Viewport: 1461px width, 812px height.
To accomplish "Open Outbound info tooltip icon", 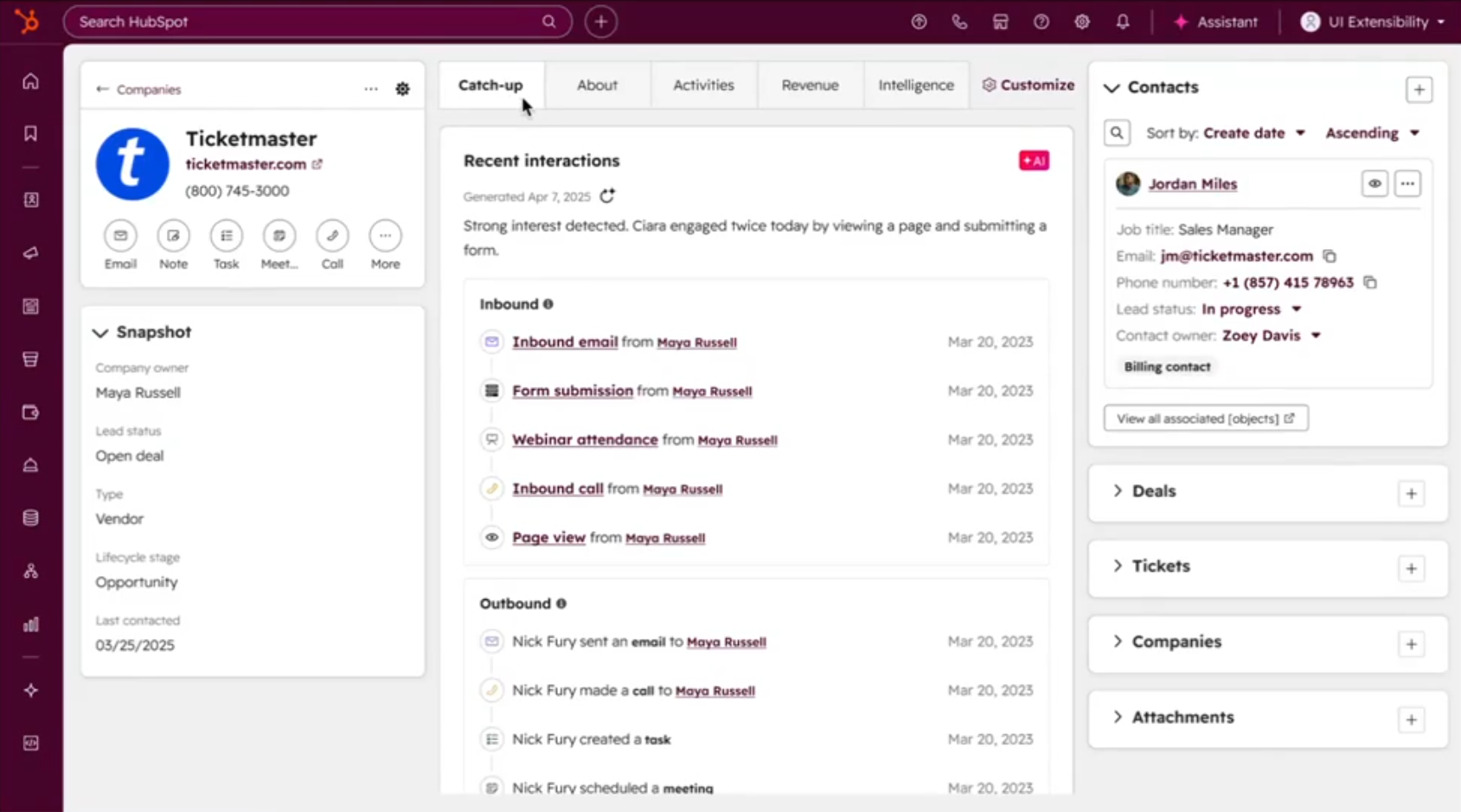I will click(x=561, y=604).
